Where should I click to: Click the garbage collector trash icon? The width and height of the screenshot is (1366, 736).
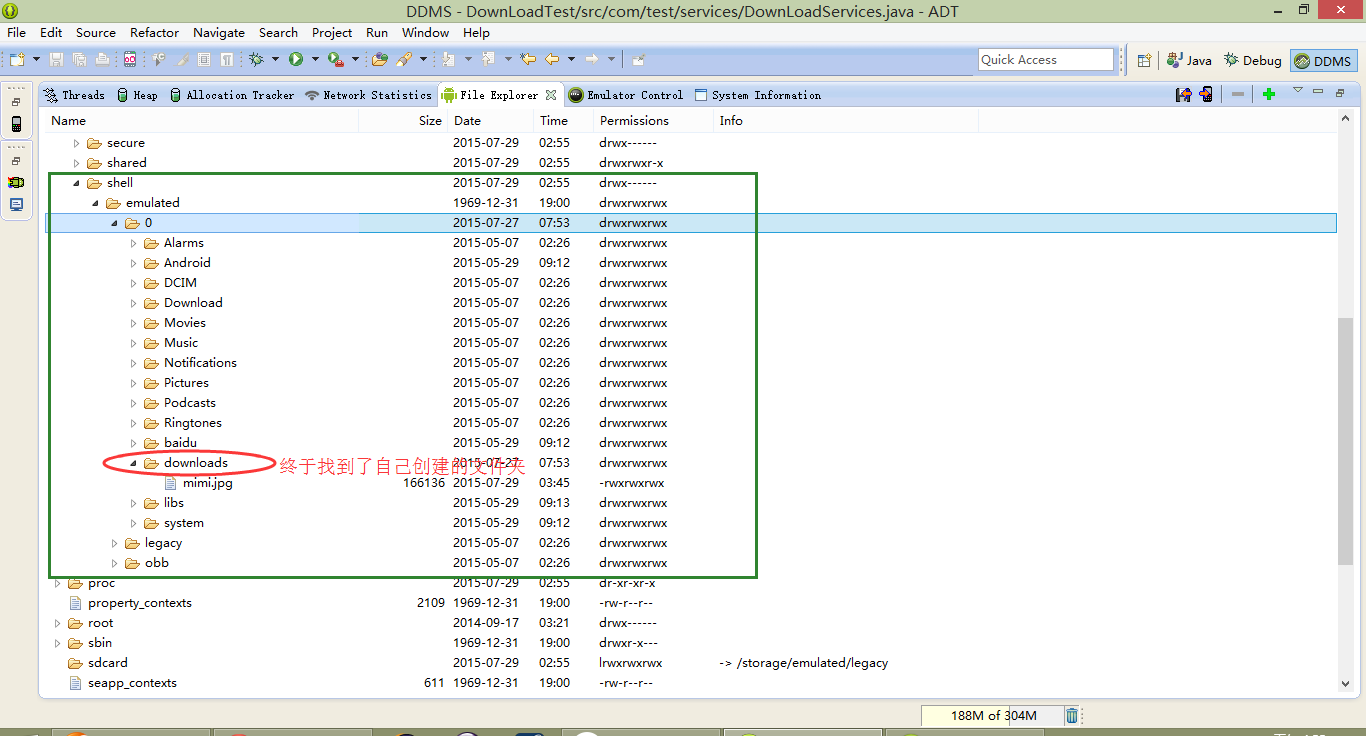point(1072,715)
